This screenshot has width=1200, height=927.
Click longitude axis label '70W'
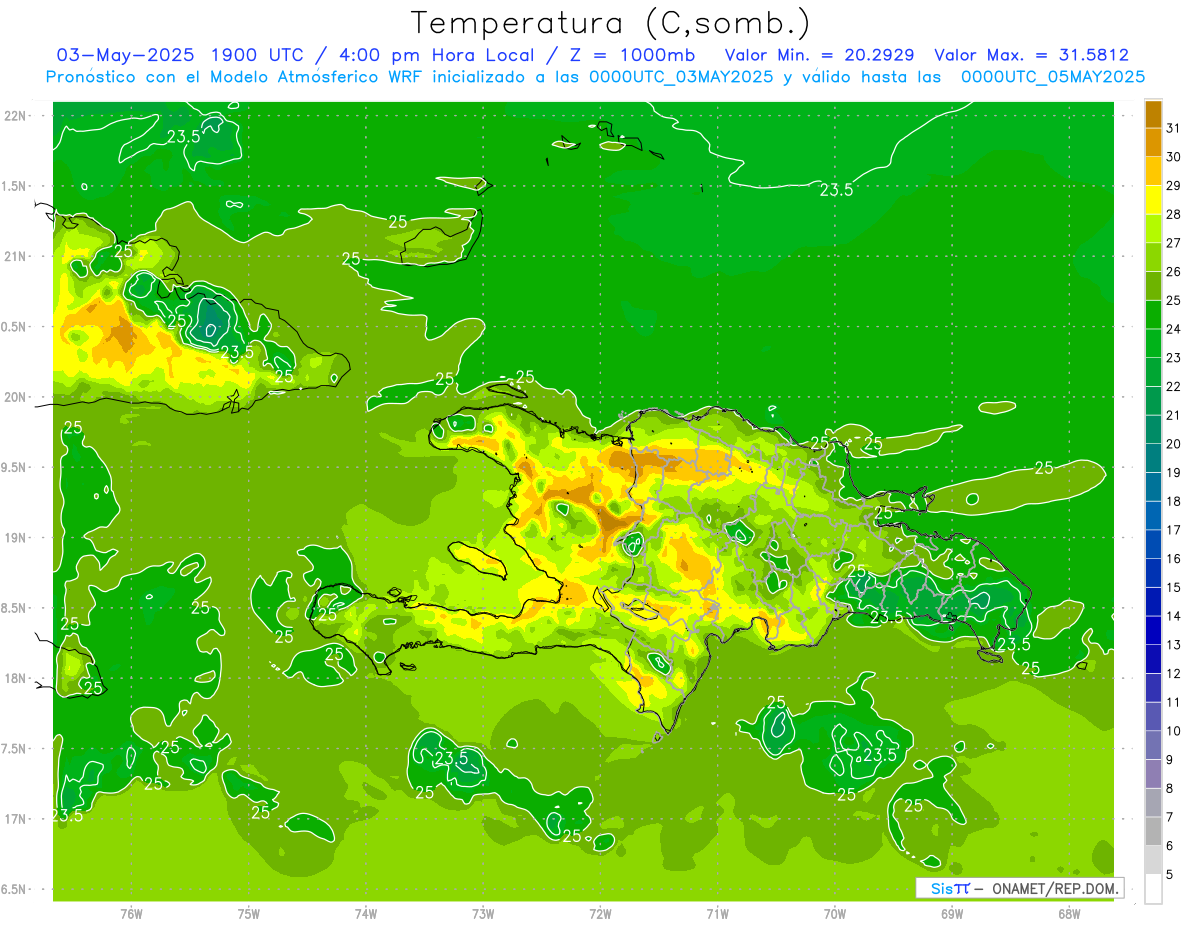coord(835,913)
